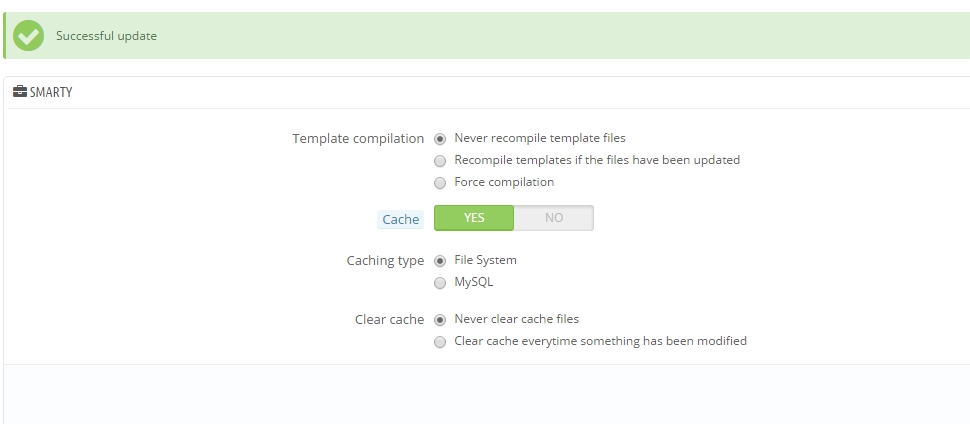970x424 pixels.
Task: Click the SMARTY panel heading text
Action: 51,92
